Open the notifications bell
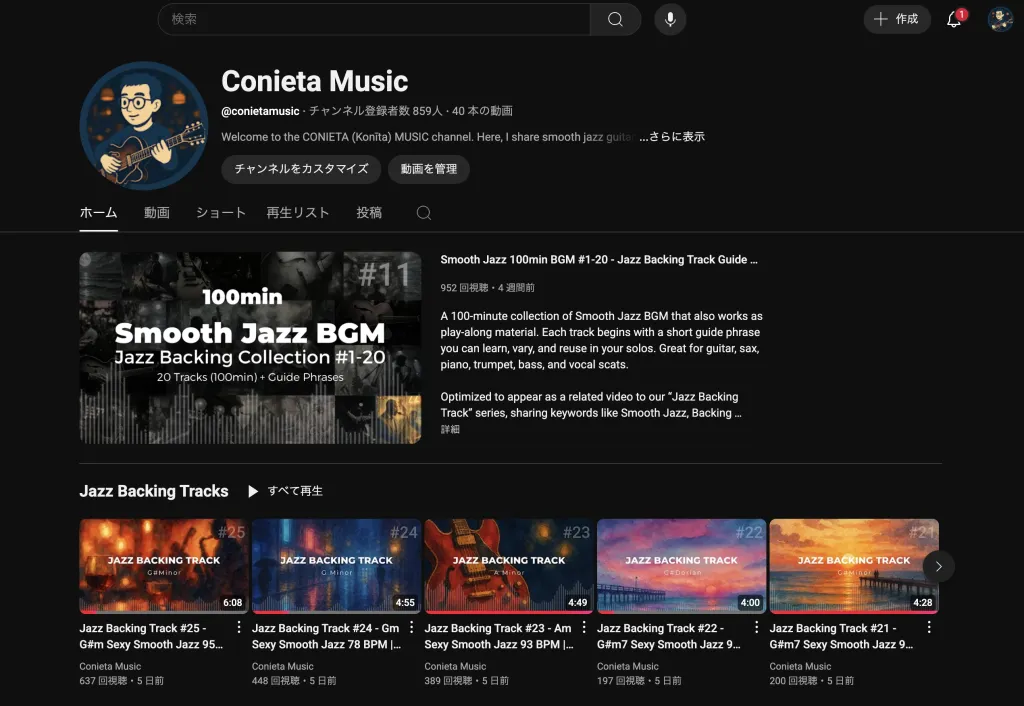 tap(954, 19)
